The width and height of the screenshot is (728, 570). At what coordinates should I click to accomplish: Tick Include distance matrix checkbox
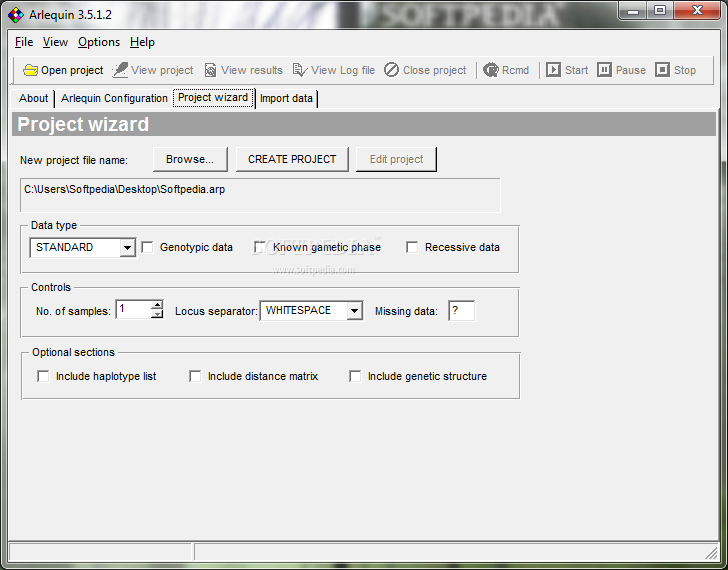click(195, 376)
